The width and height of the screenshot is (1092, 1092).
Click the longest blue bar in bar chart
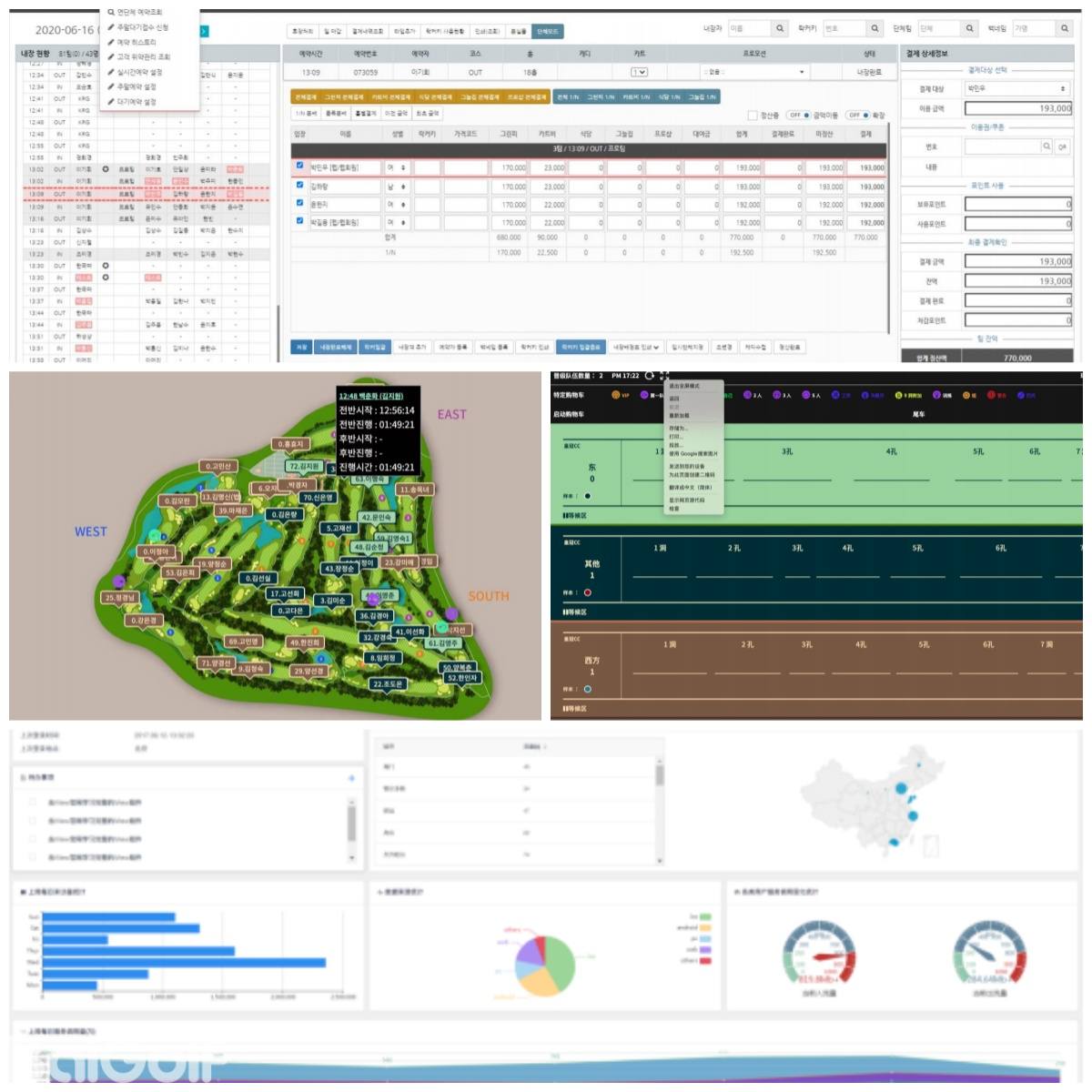click(x=184, y=962)
